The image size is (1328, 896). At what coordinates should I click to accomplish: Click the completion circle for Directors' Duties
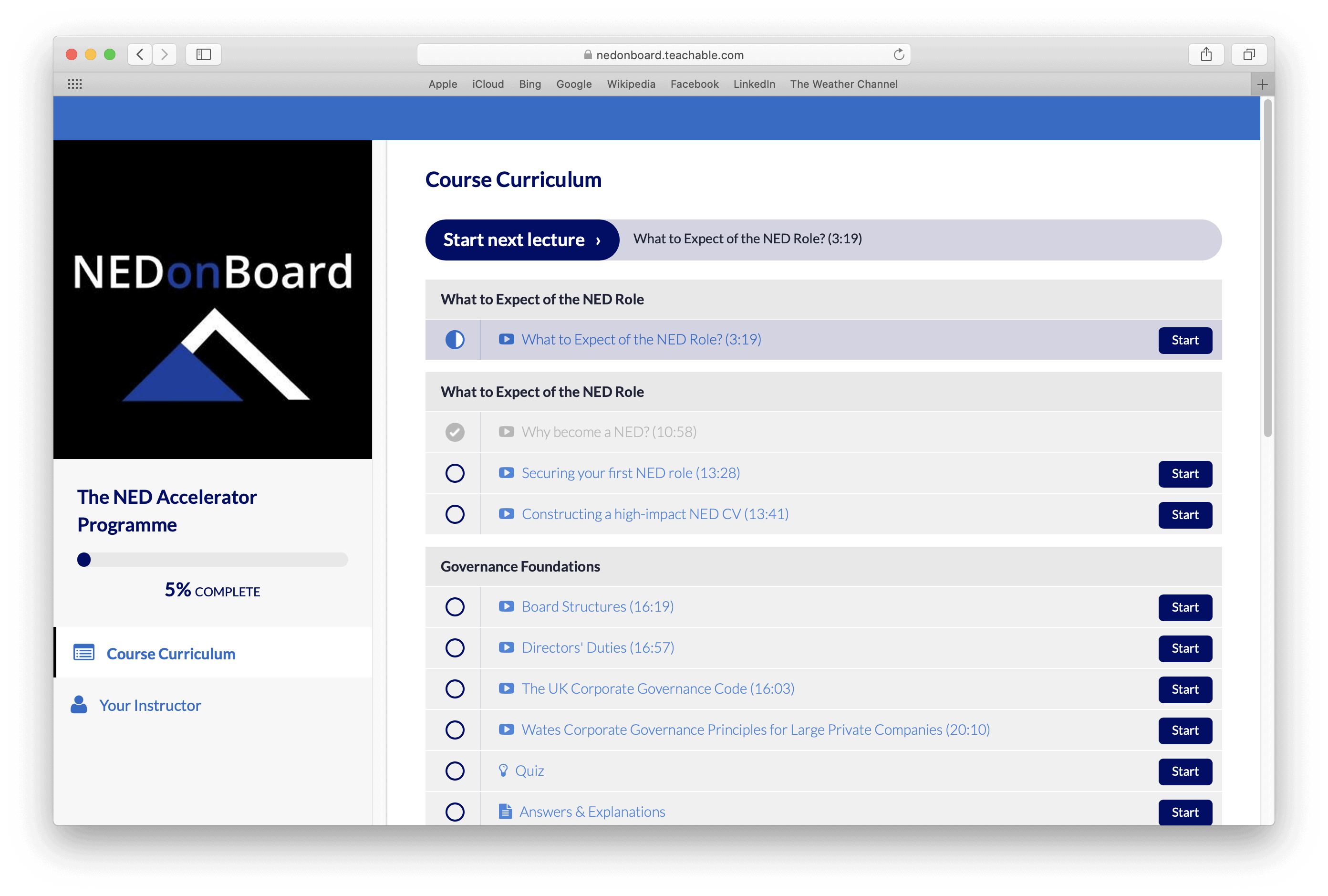[x=455, y=648]
